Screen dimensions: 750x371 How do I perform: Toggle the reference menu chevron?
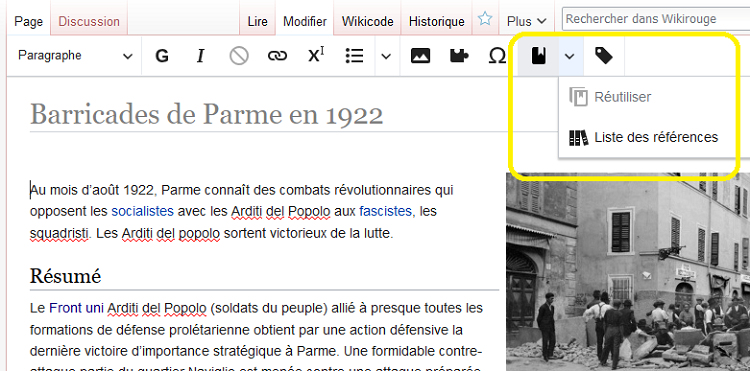569,56
